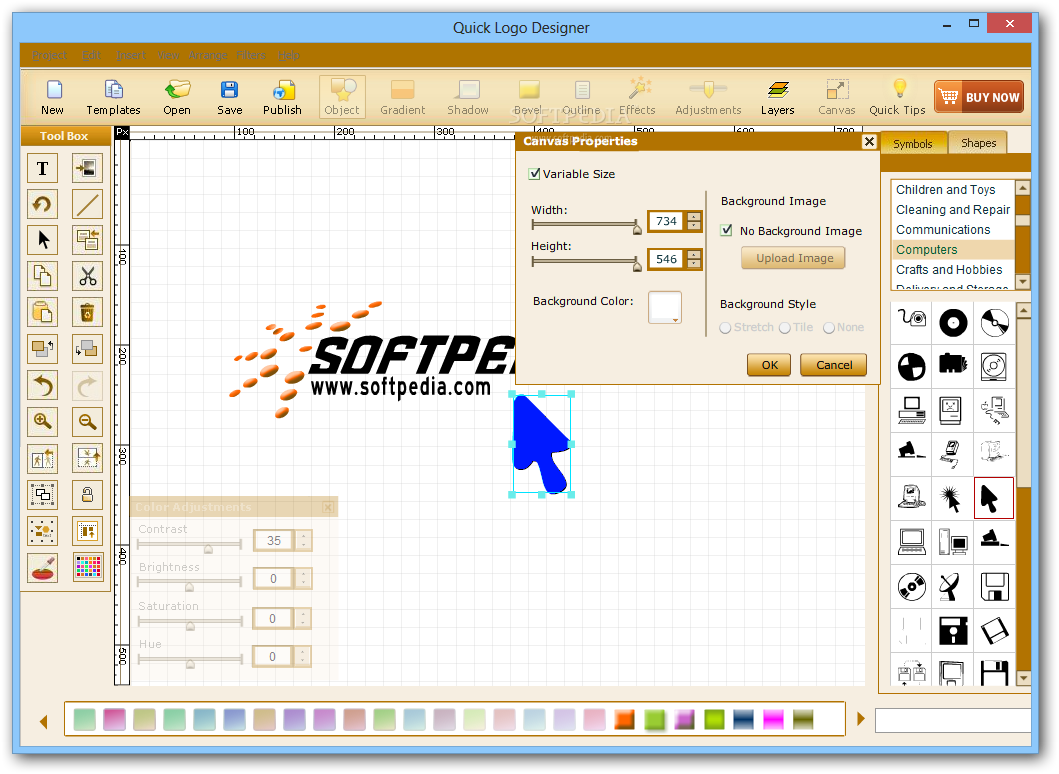This screenshot has height=774, width=1059.
Task: Click the Cut scissors tool
Action: (88, 276)
